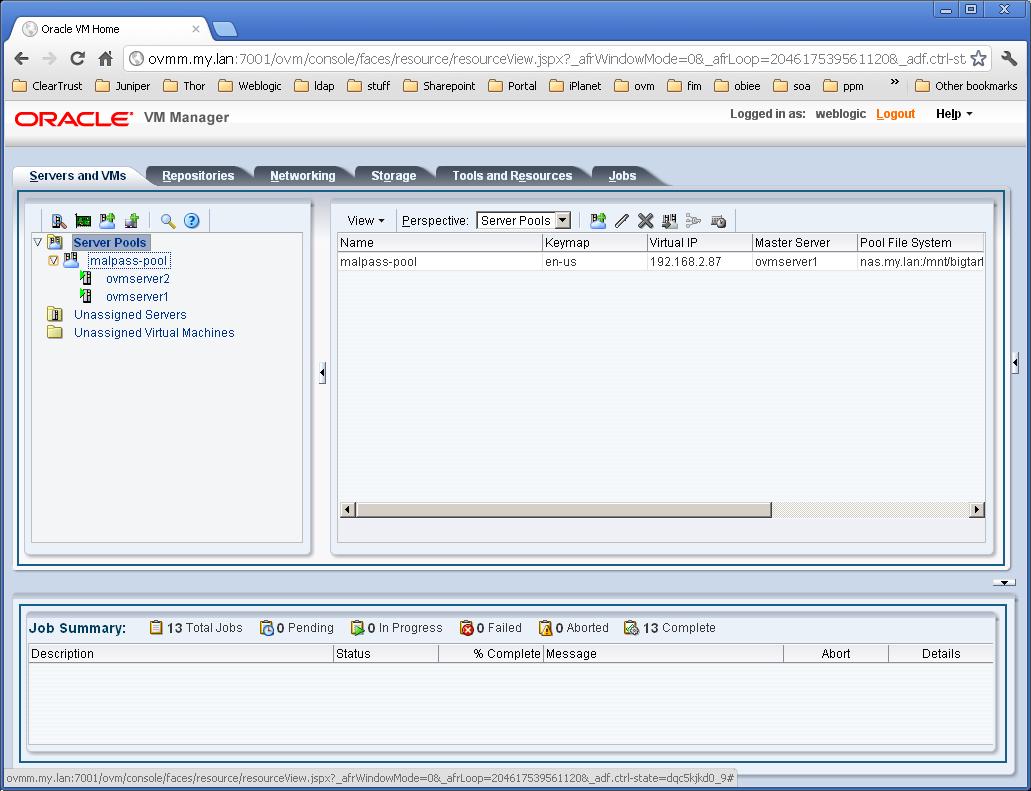The height and width of the screenshot is (791, 1031).
Task: Click the pencil Edit icon
Action: (621, 221)
